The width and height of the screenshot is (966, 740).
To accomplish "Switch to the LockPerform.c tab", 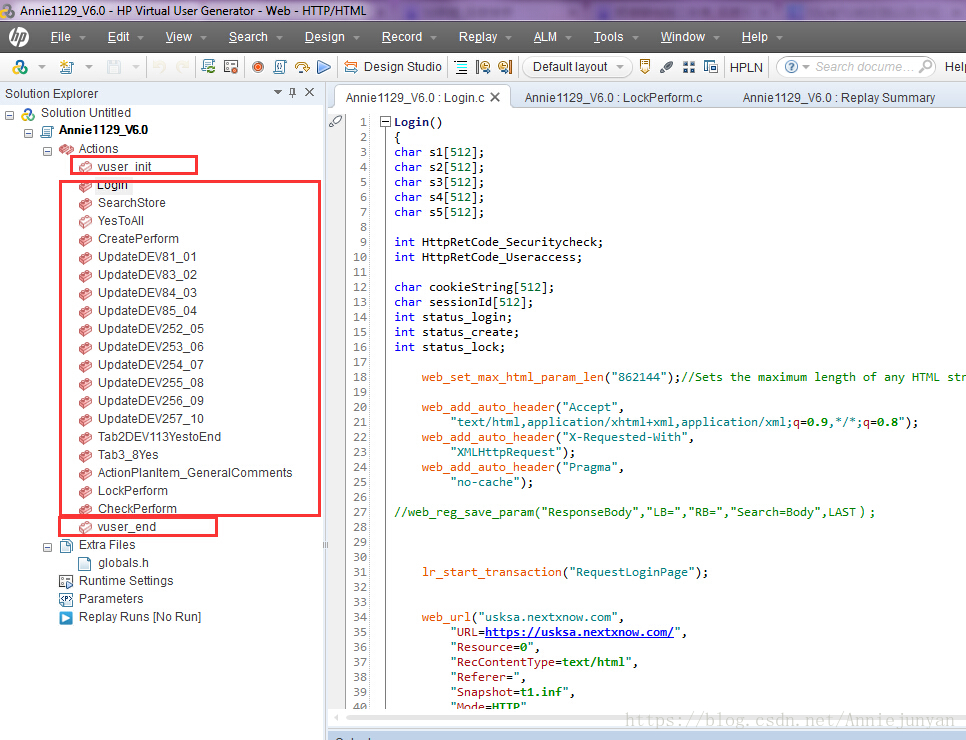I will pos(613,97).
